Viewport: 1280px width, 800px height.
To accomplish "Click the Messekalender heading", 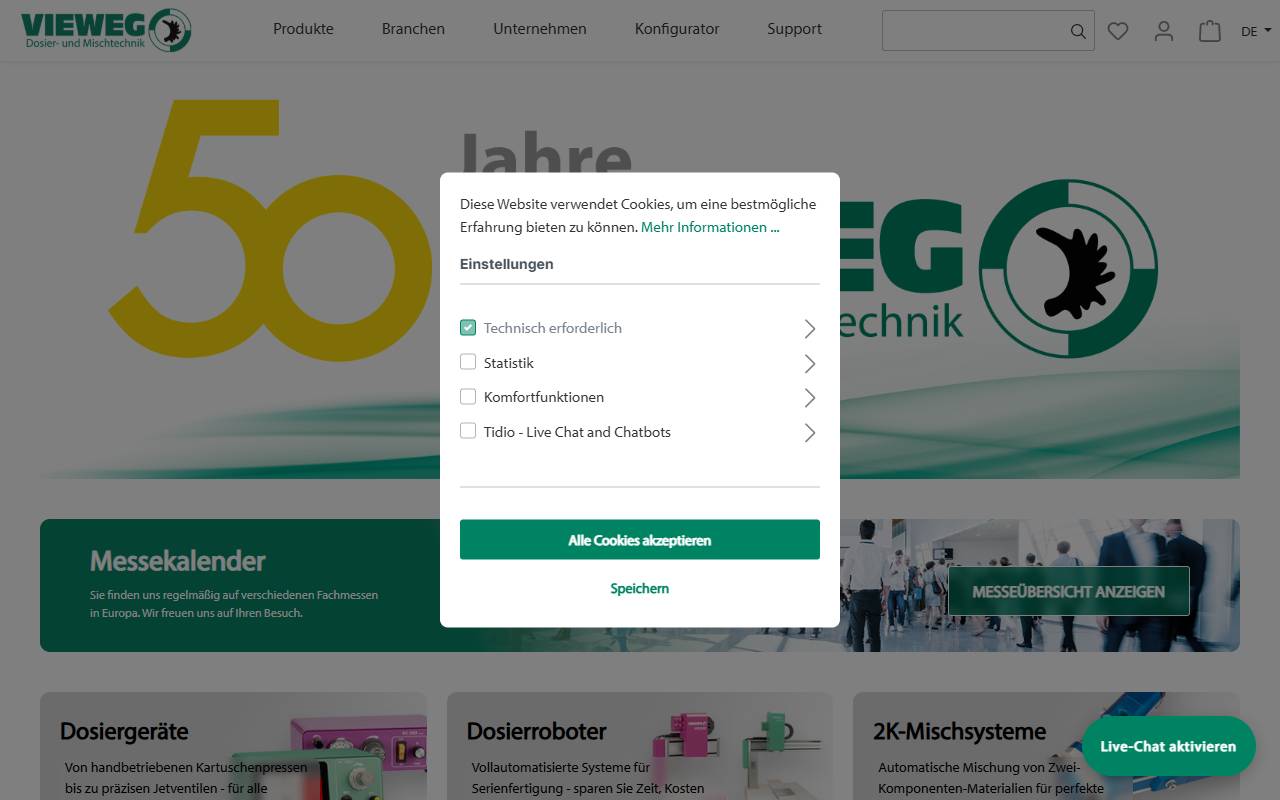I will point(178,561).
